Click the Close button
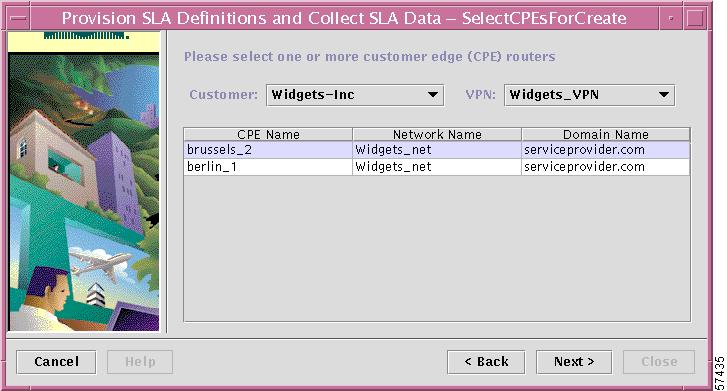This screenshot has width=727, height=391. tap(659, 362)
